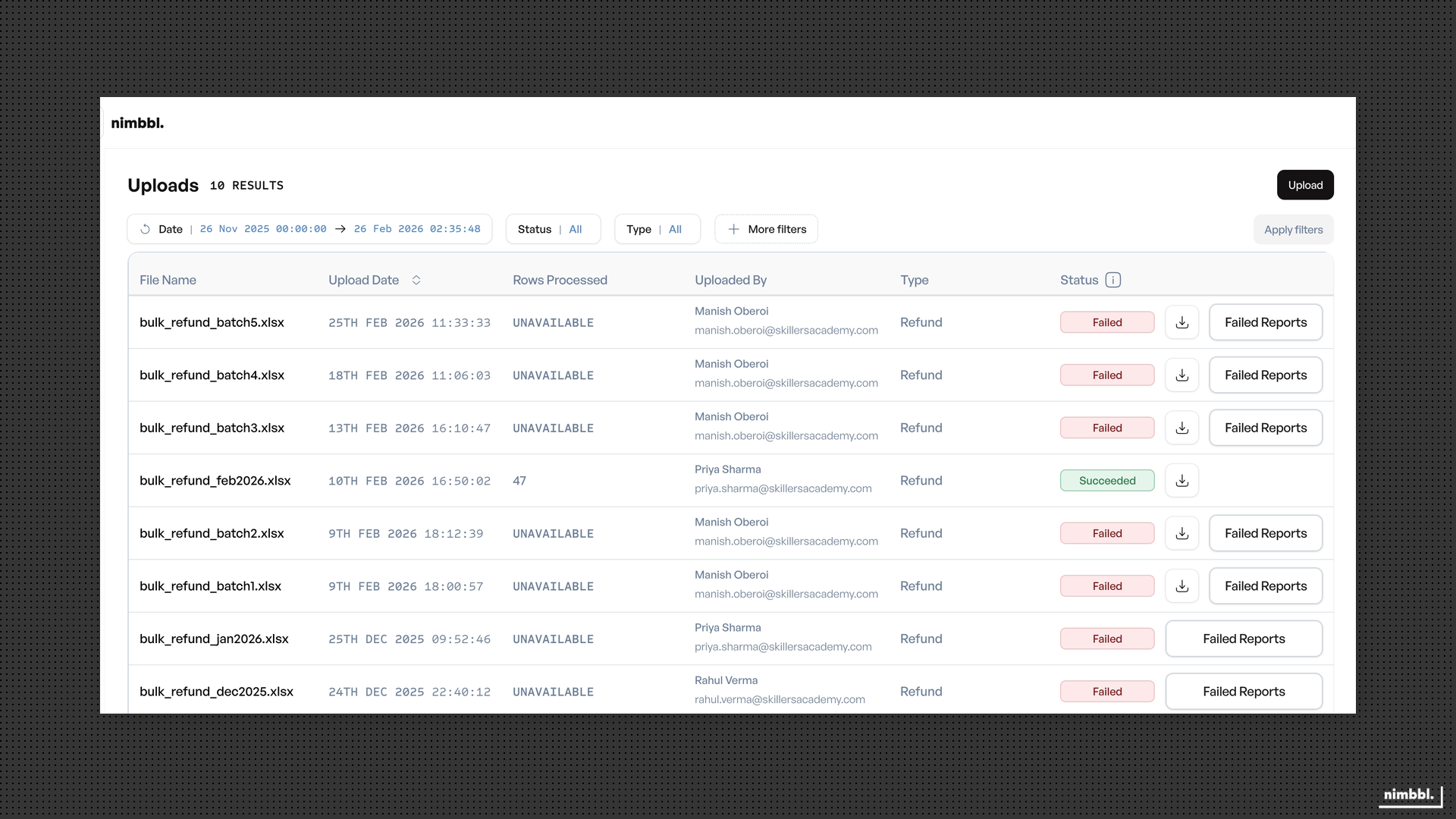
Task: Click the Succeeded status badge
Action: pyautogui.click(x=1106, y=481)
